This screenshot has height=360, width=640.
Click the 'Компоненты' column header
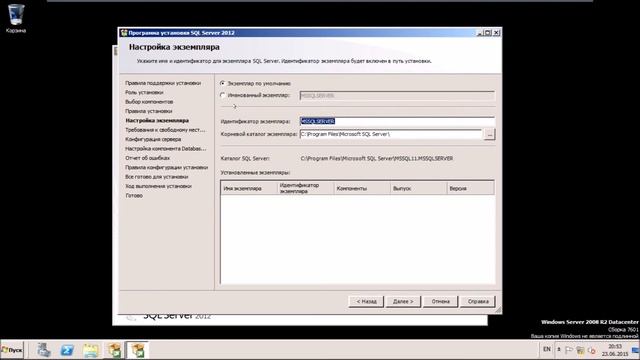pos(362,188)
